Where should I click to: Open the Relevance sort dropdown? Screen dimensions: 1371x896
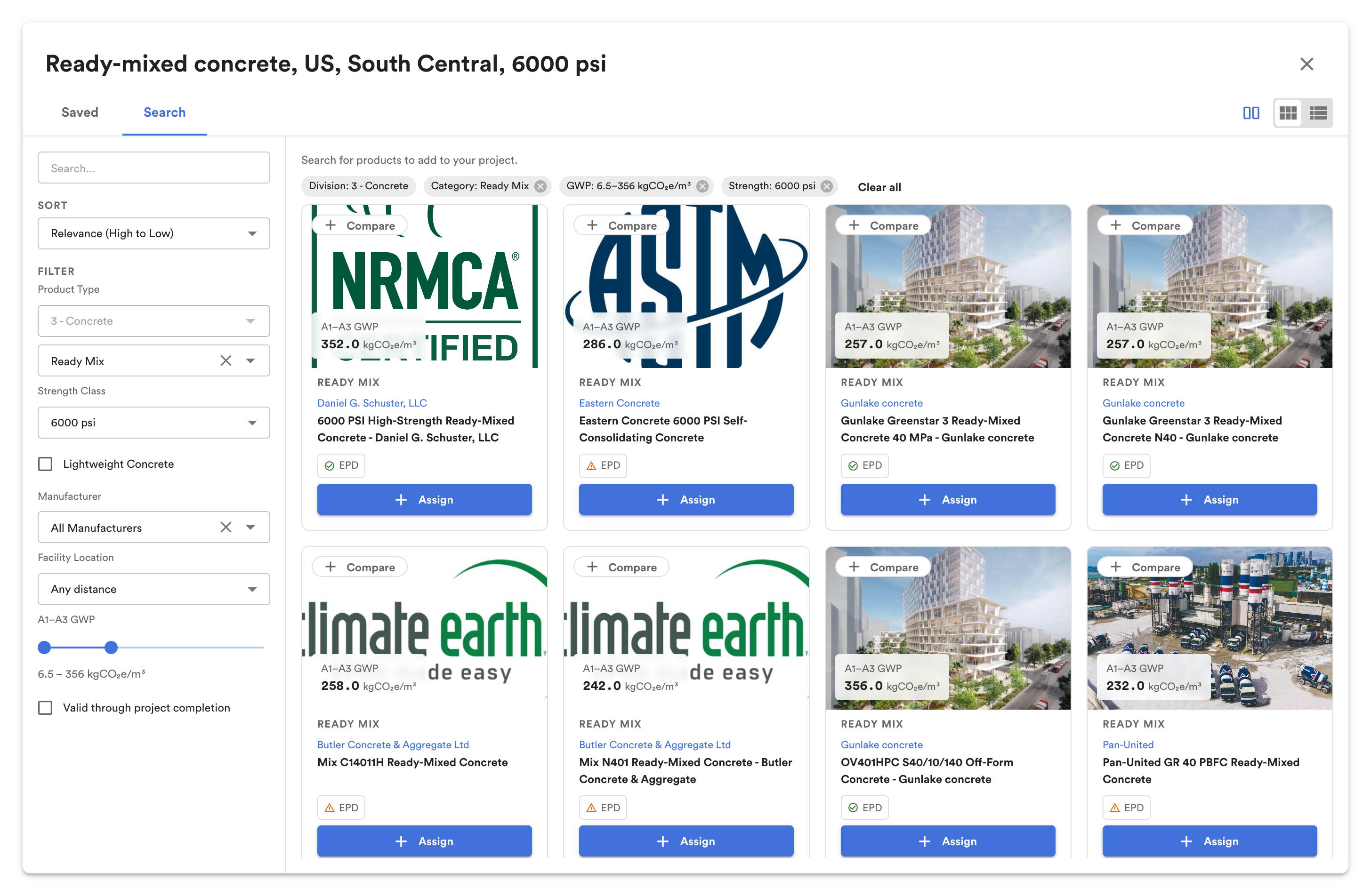154,233
